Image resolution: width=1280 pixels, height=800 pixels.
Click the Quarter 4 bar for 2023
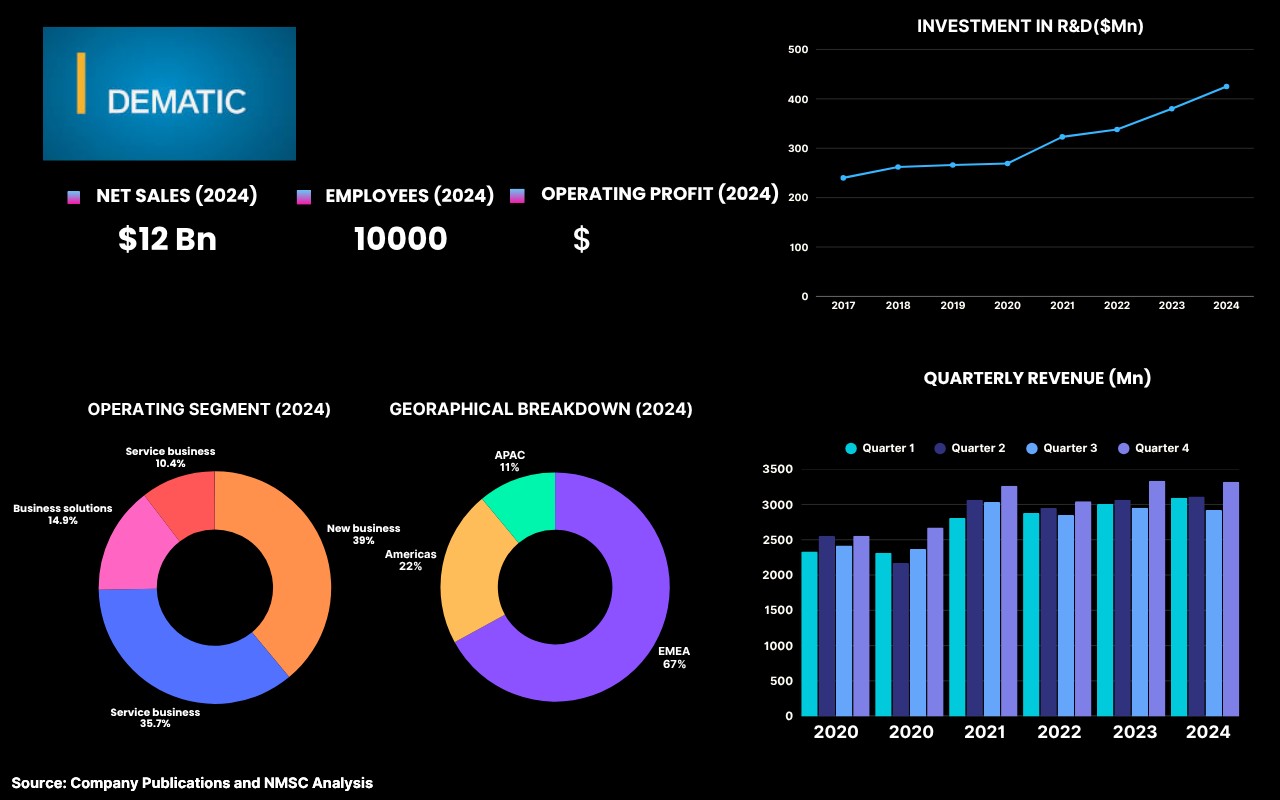(x=1157, y=598)
